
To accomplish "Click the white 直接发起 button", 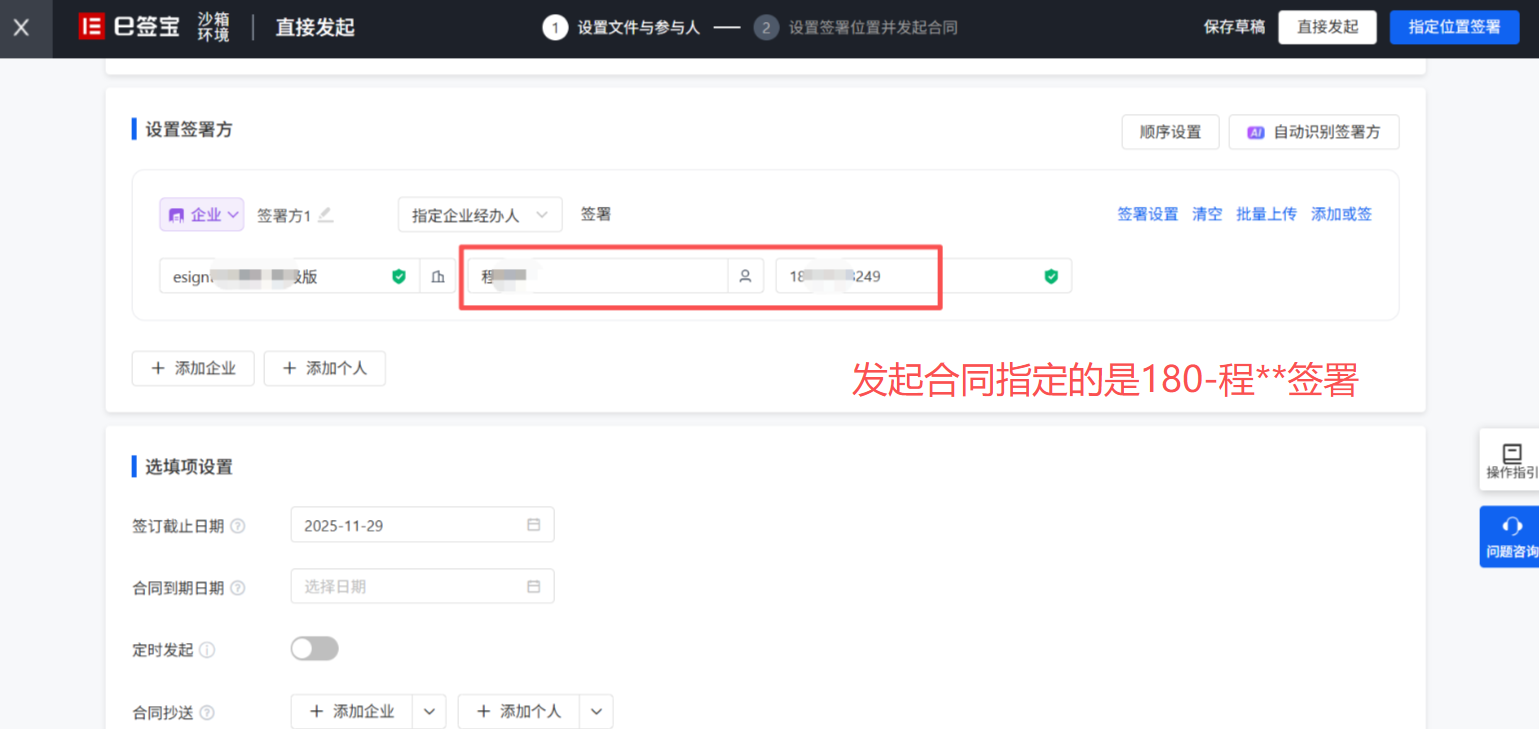I will tap(1328, 27).
